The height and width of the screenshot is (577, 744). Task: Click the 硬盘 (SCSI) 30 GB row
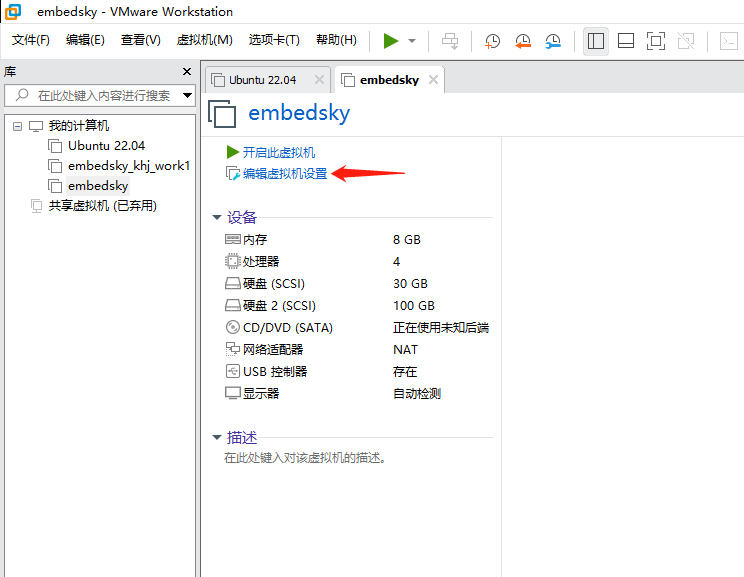click(358, 284)
